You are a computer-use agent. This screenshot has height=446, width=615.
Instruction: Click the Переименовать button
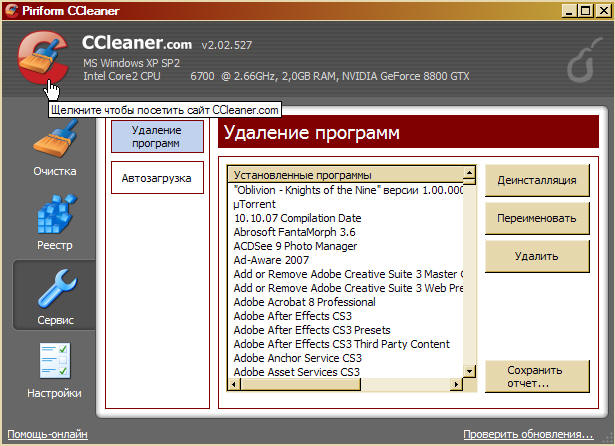pyautogui.click(x=537, y=218)
